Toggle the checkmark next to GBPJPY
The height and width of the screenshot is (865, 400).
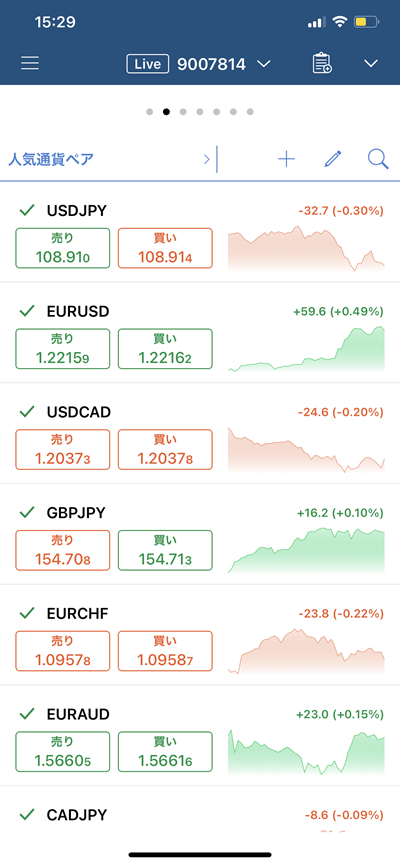click(x=27, y=512)
